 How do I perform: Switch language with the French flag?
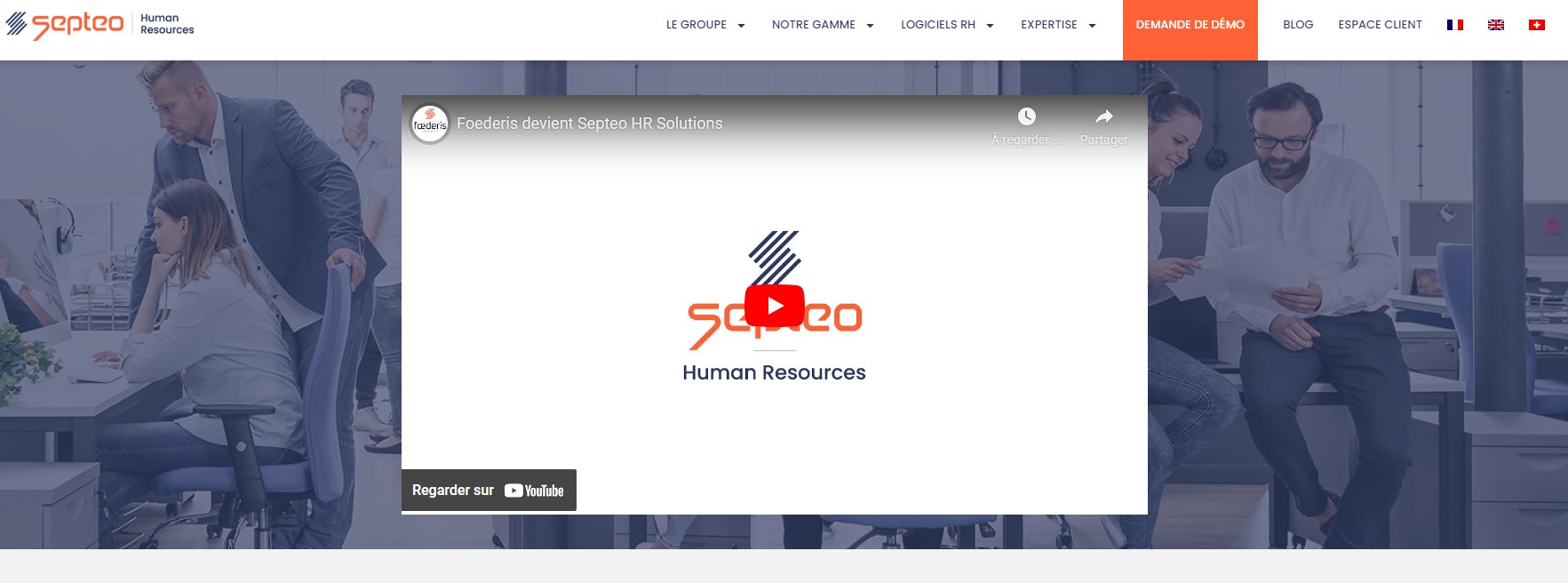coord(1455,25)
